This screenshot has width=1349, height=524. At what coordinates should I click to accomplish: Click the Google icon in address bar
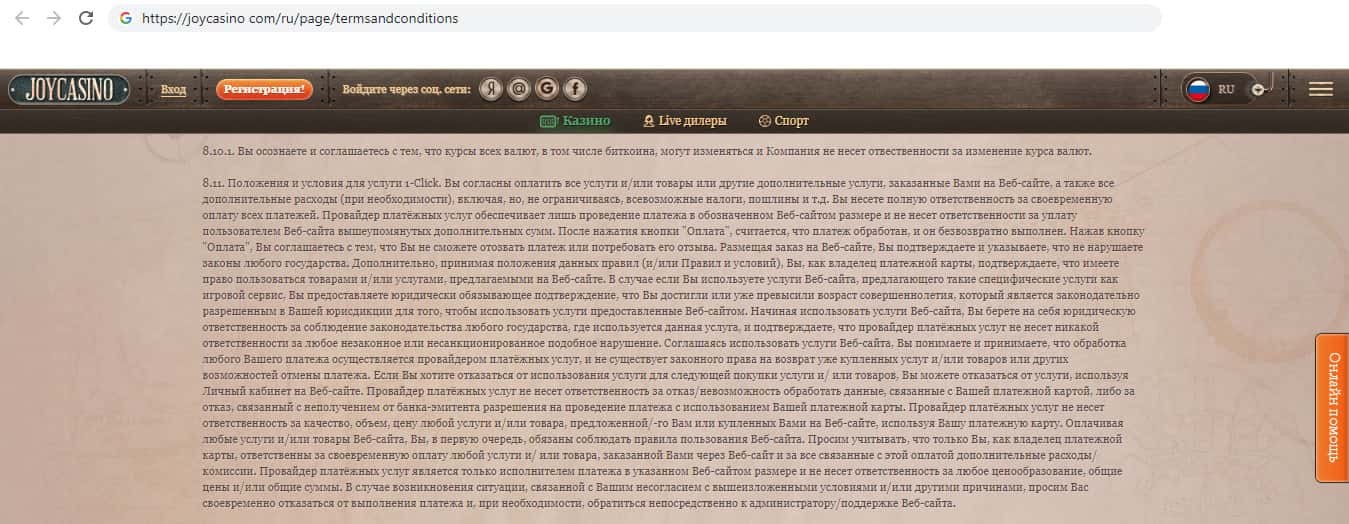tap(125, 18)
